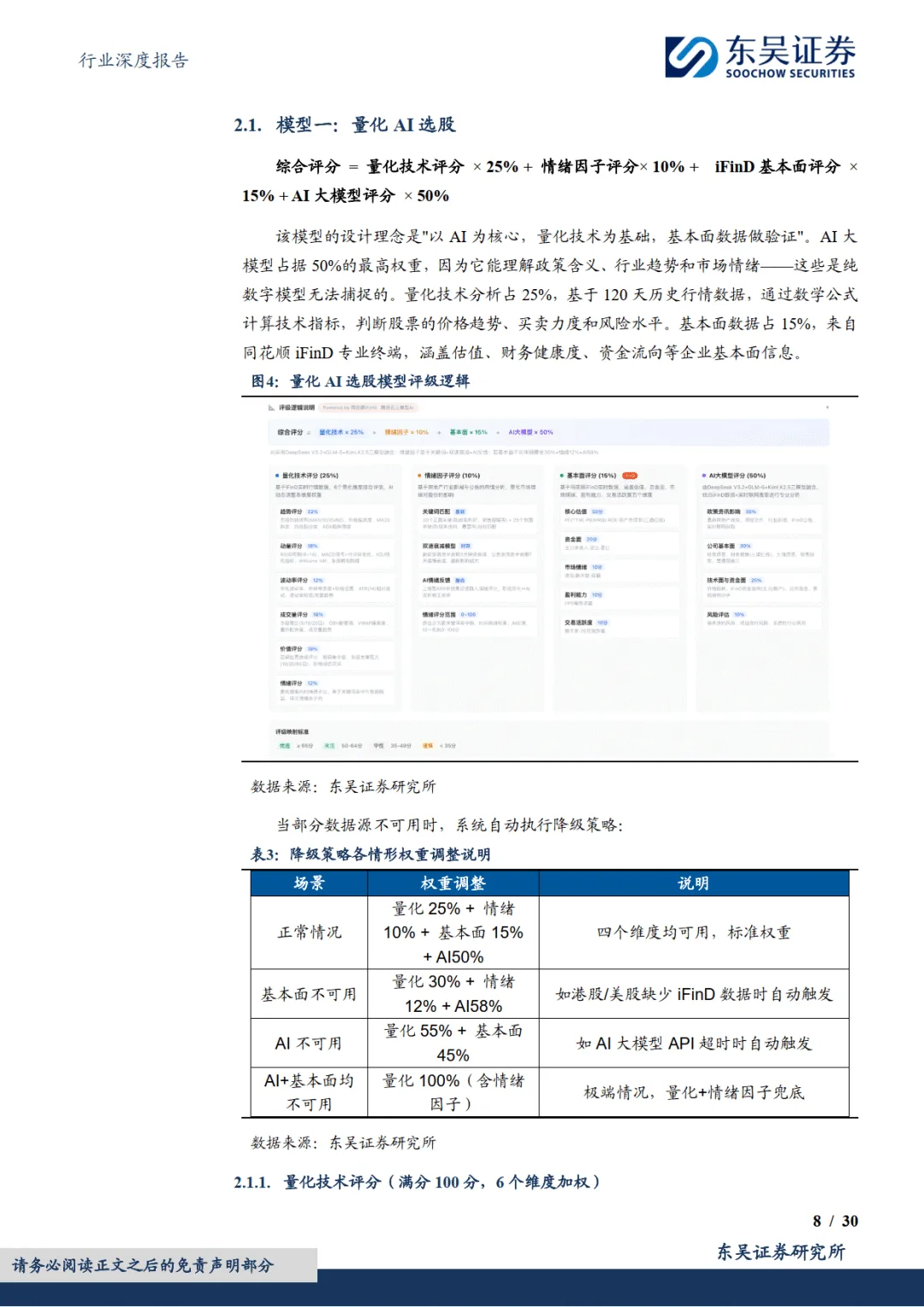The image size is (924, 1307).
Task: Click the orange badge next to 基本面评分 (15%)
Action: click(630, 476)
